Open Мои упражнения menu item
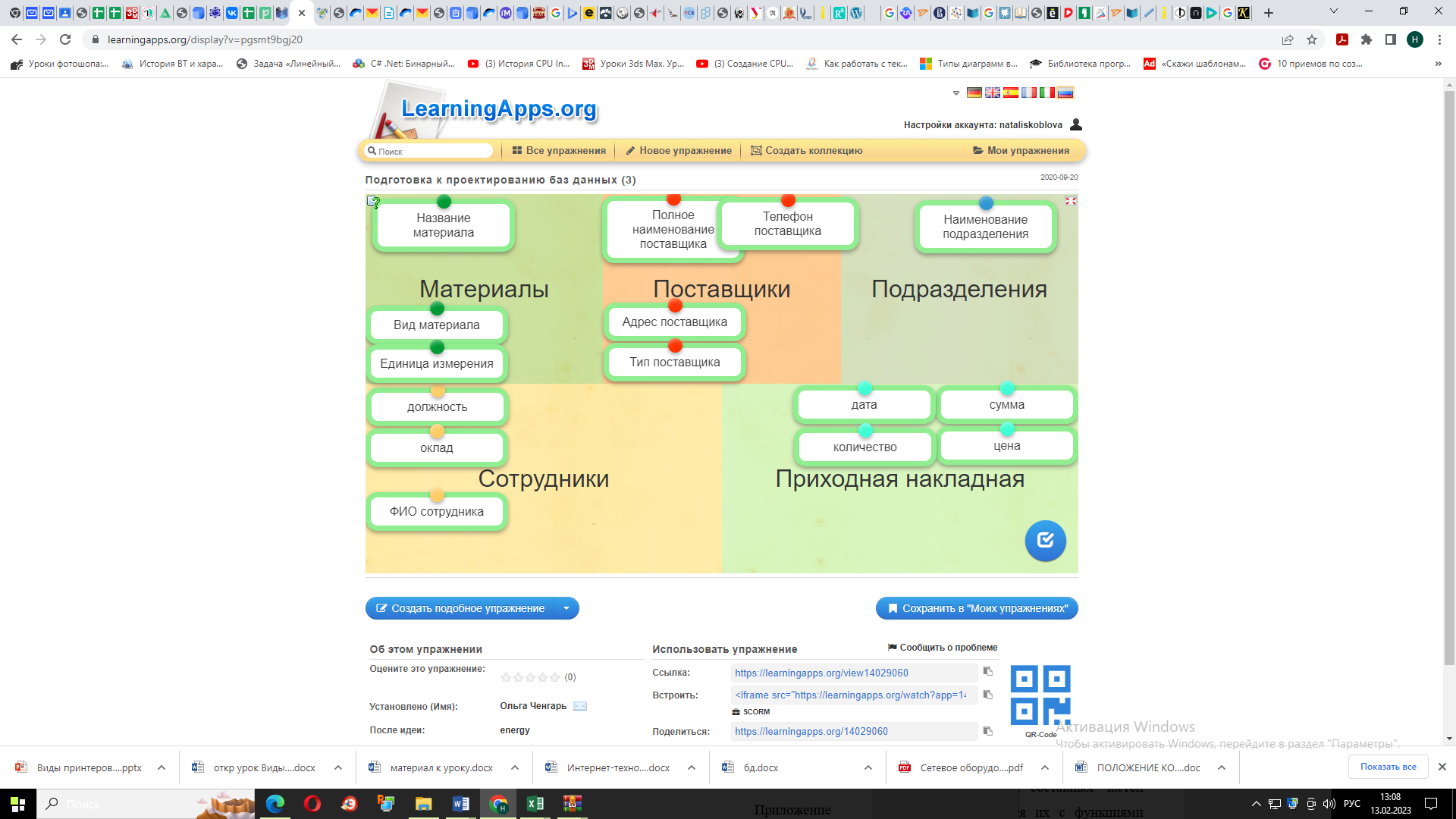Screen dimensions: 1456x819 1021,151
